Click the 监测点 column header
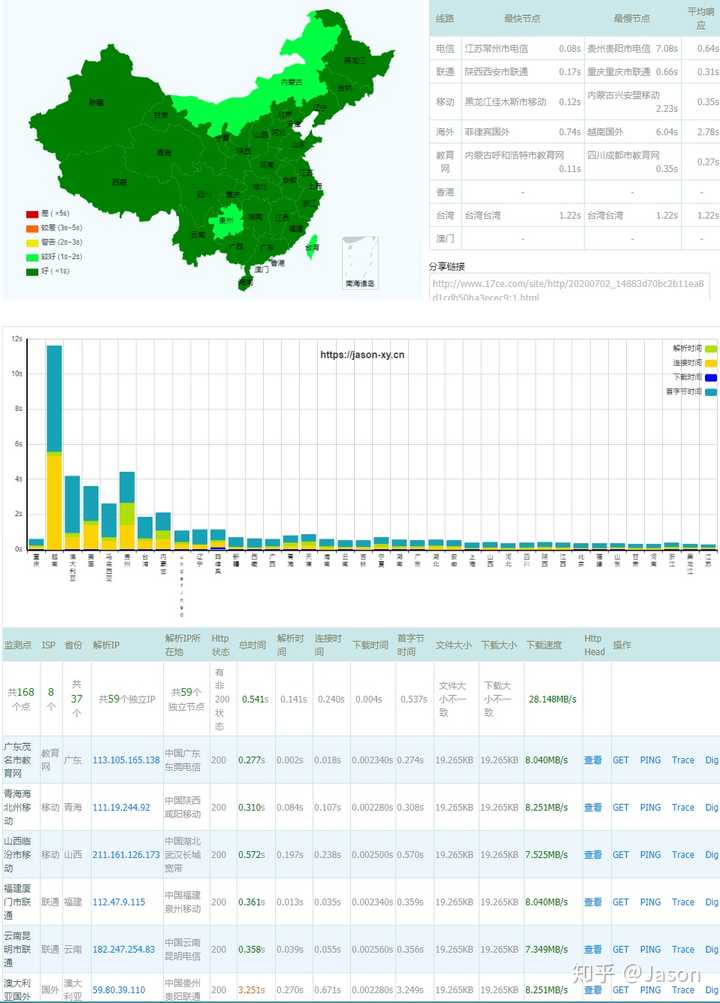The height and width of the screenshot is (1003, 720). pos(18,645)
